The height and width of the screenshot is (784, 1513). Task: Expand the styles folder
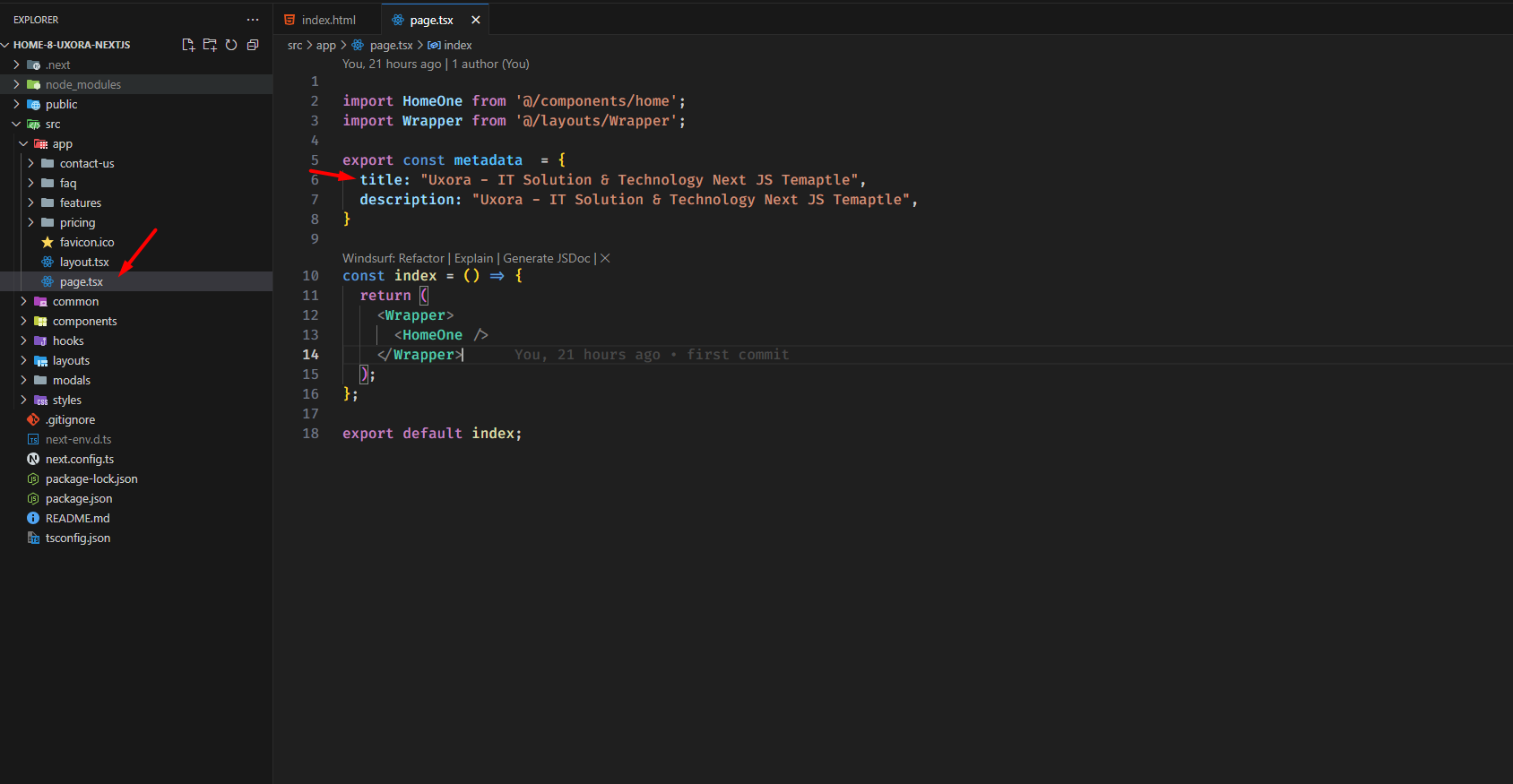[x=23, y=400]
